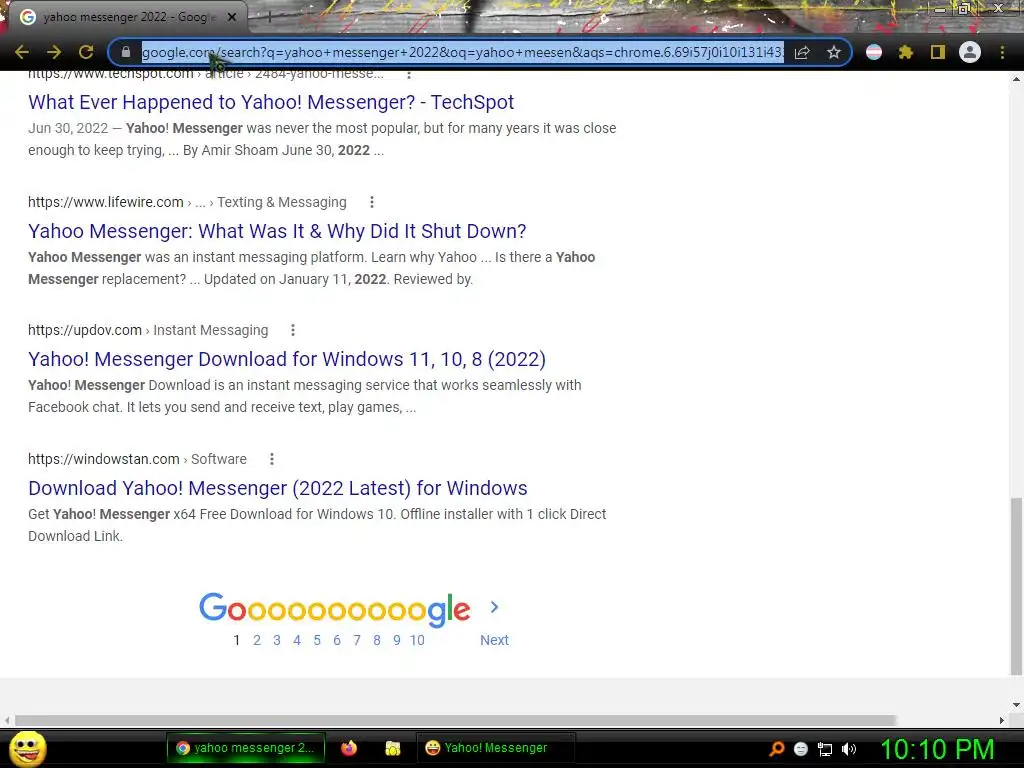Click the padlock site info icon
Viewport: 1024px width, 768px height.
pos(126,52)
